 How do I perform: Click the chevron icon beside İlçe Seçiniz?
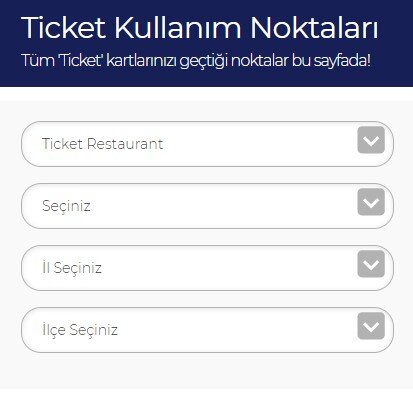click(371, 326)
